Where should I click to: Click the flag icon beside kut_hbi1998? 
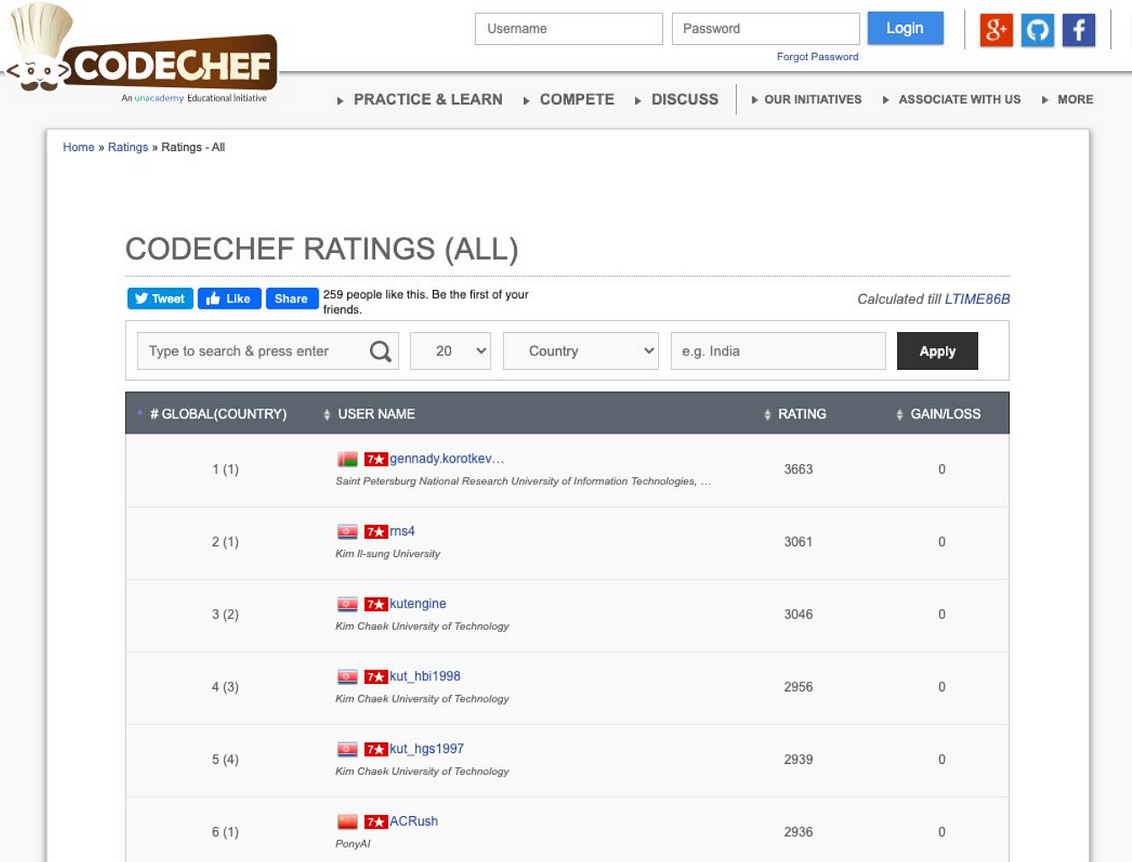[347, 677]
